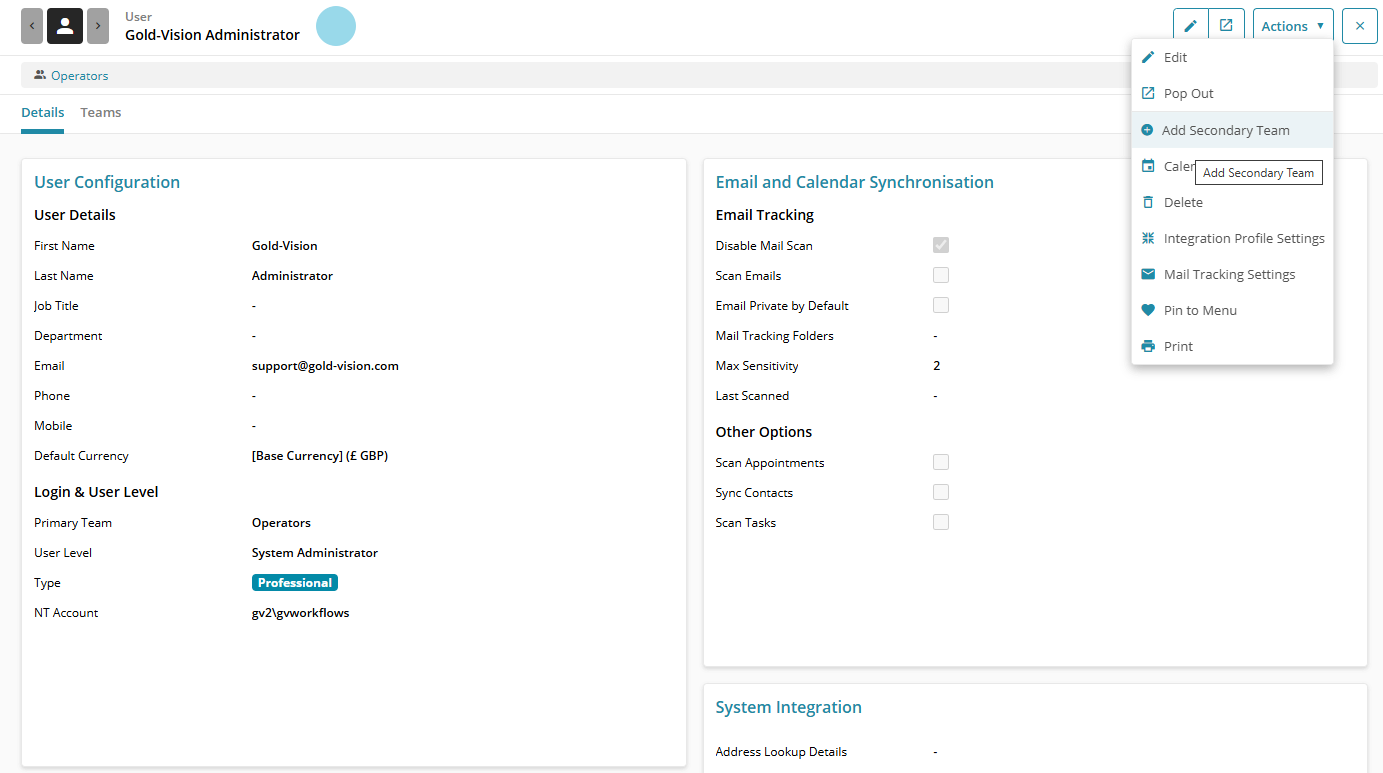Go to next record with right arrow
Image resolution: width=1383 pixels, height=773 pixels.
tap(98, 26)
